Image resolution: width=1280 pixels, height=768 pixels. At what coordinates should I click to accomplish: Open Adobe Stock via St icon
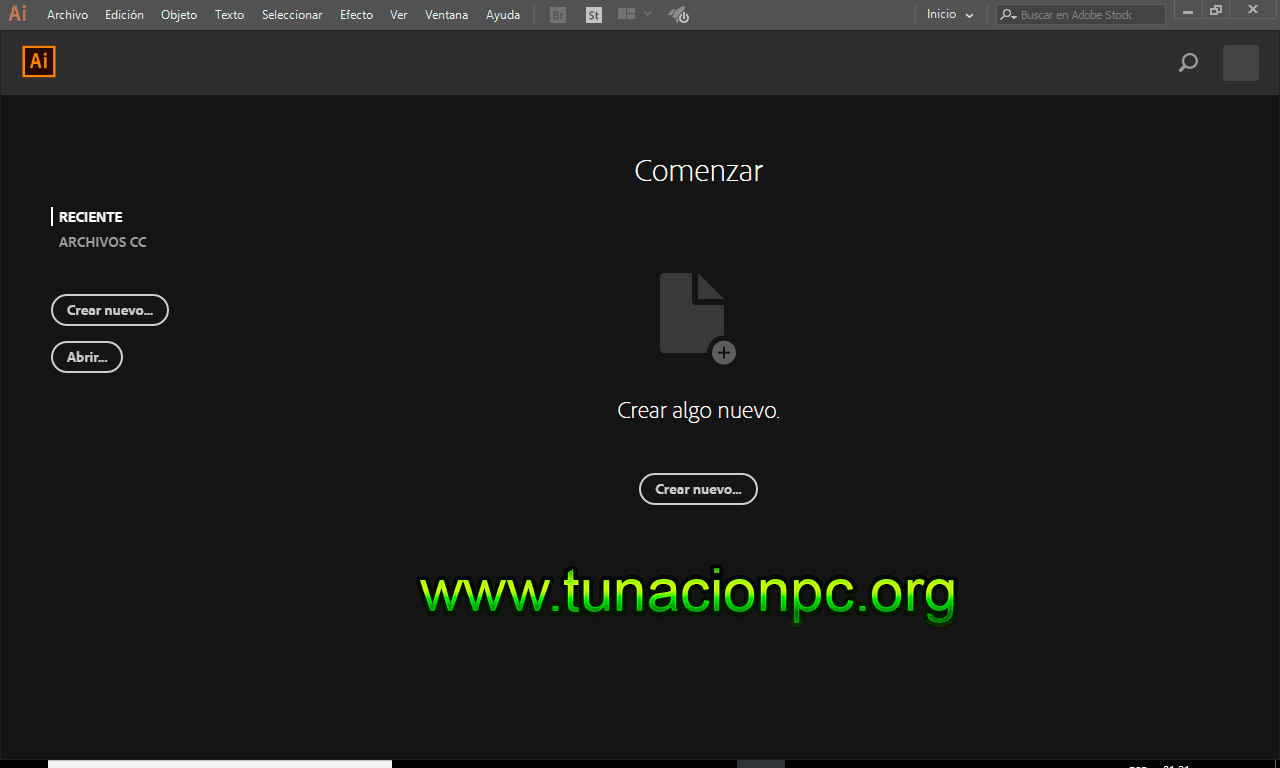click(x=594, y=15)
